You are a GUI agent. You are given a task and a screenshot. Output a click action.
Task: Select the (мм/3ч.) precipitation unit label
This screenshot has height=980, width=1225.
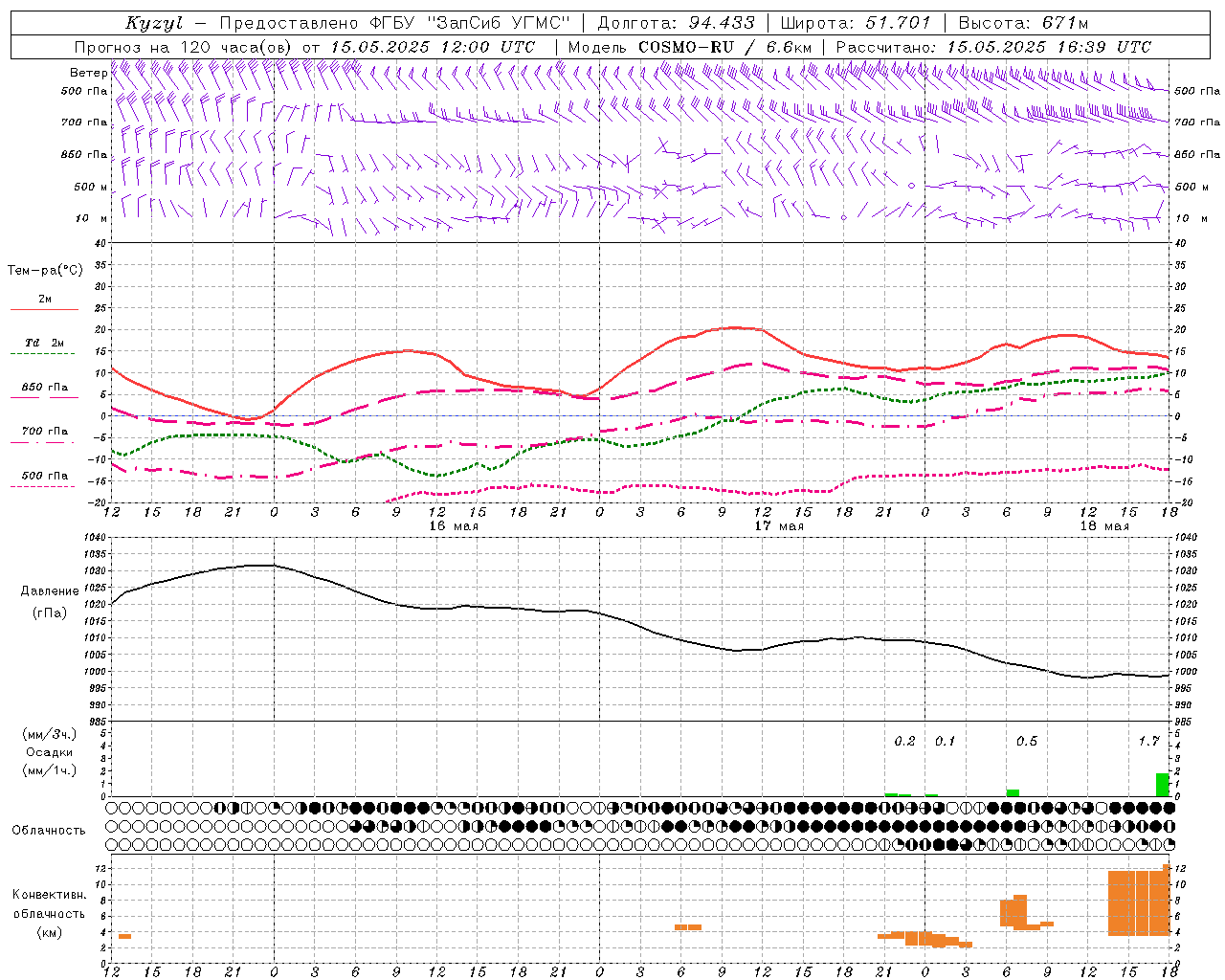(50, 734)
